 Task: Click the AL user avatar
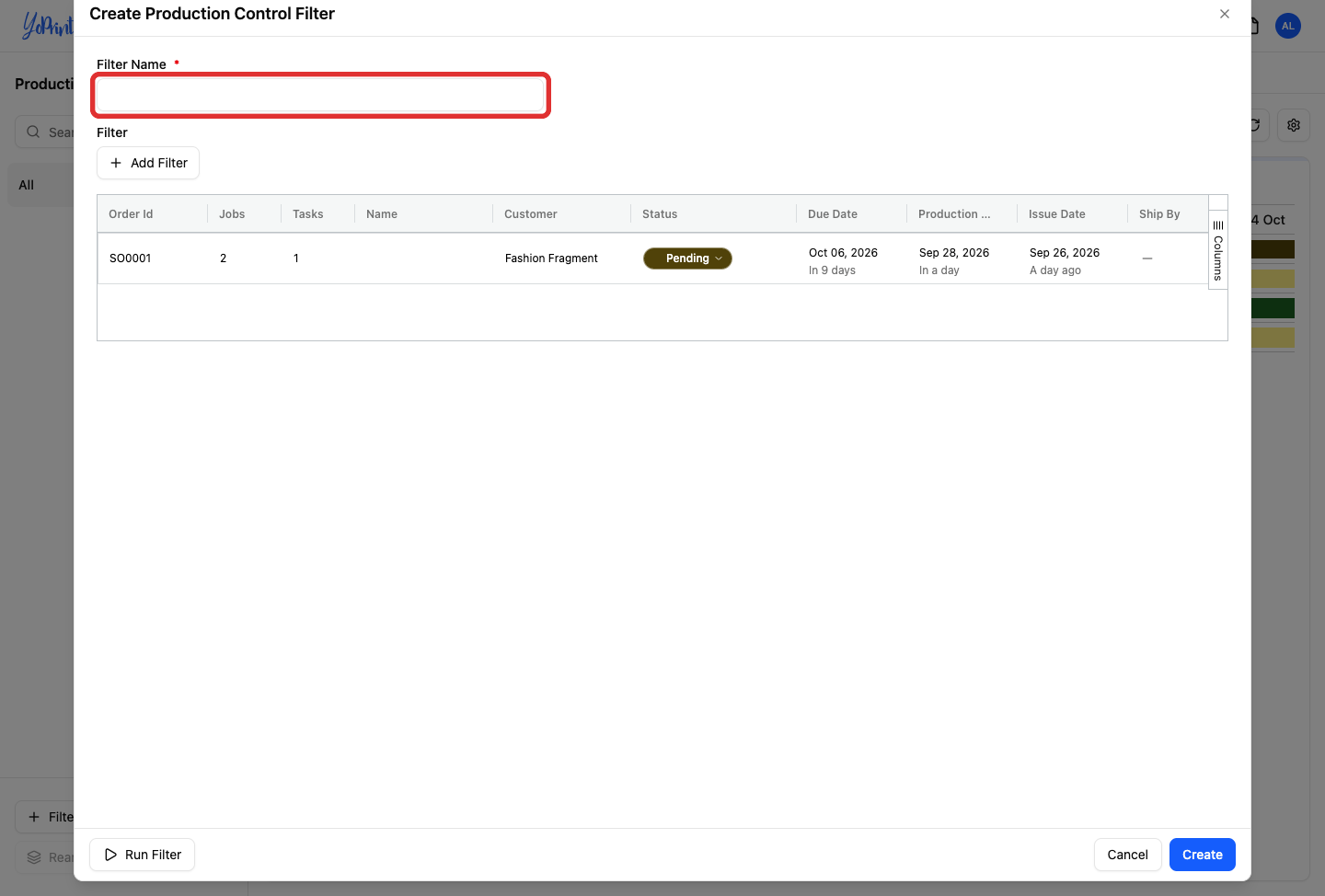[1288, 26]
